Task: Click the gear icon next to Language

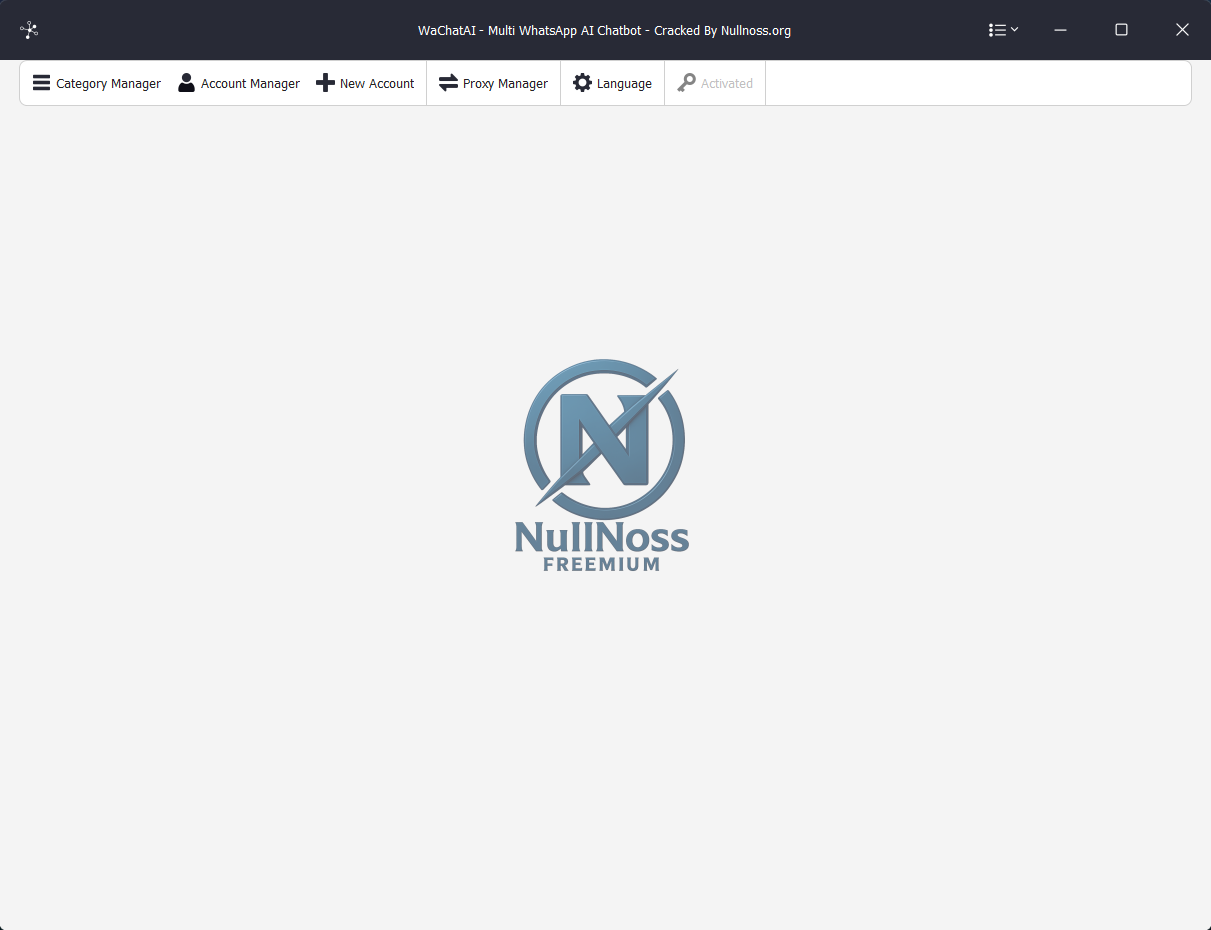Action: point(582,83)
